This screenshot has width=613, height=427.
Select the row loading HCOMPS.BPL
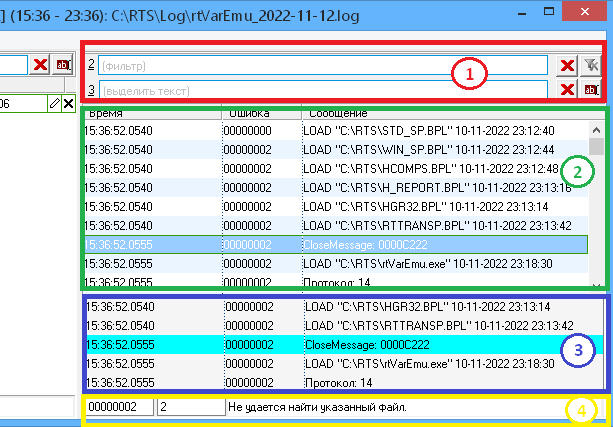(x=336, y=169)
